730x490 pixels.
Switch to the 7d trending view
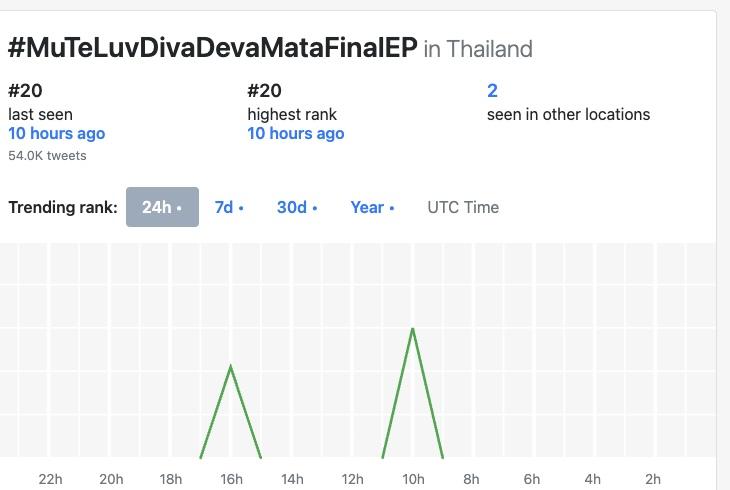pyautogui.click(x=229, y=207)
